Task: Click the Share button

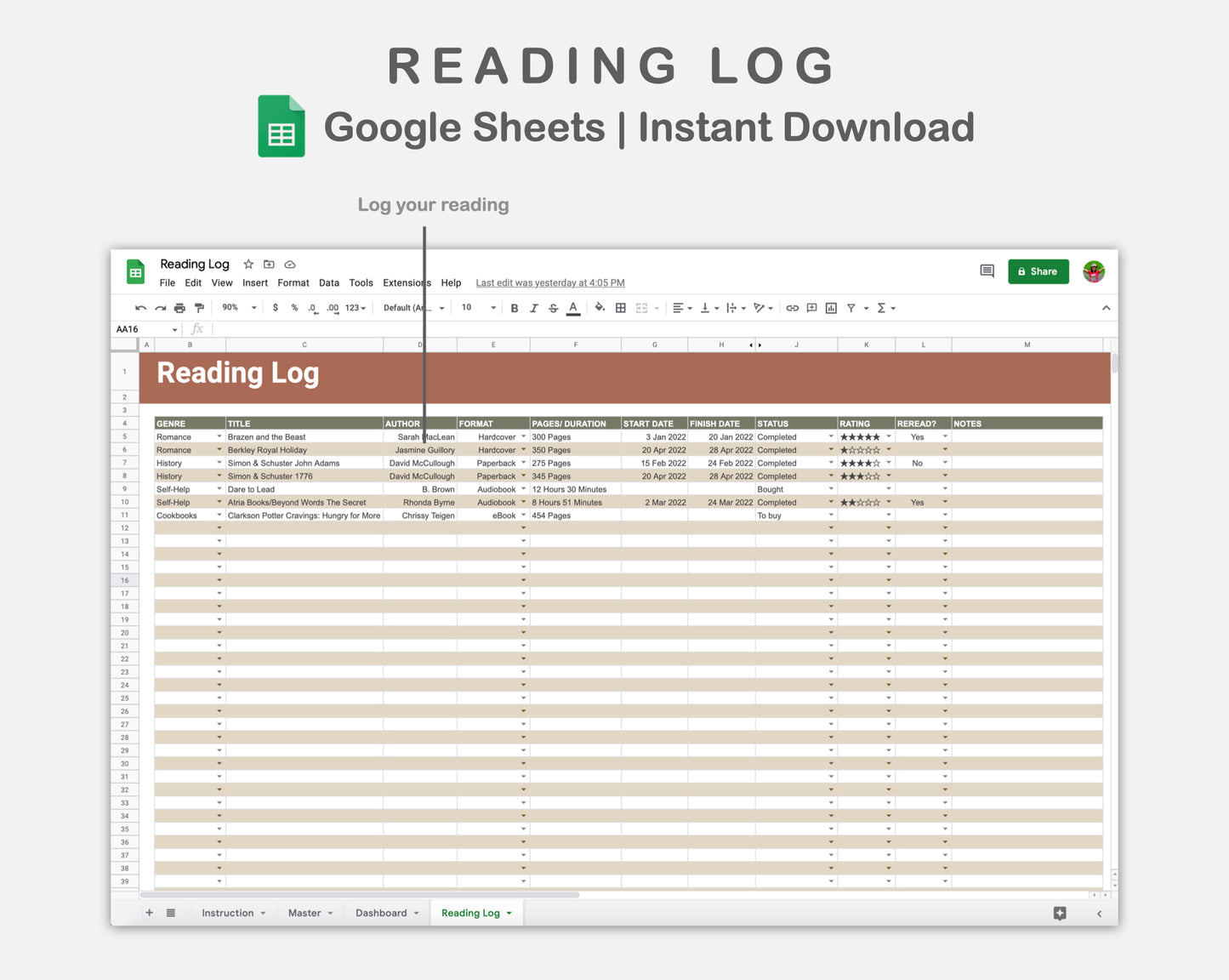Action: point(1038,271)
